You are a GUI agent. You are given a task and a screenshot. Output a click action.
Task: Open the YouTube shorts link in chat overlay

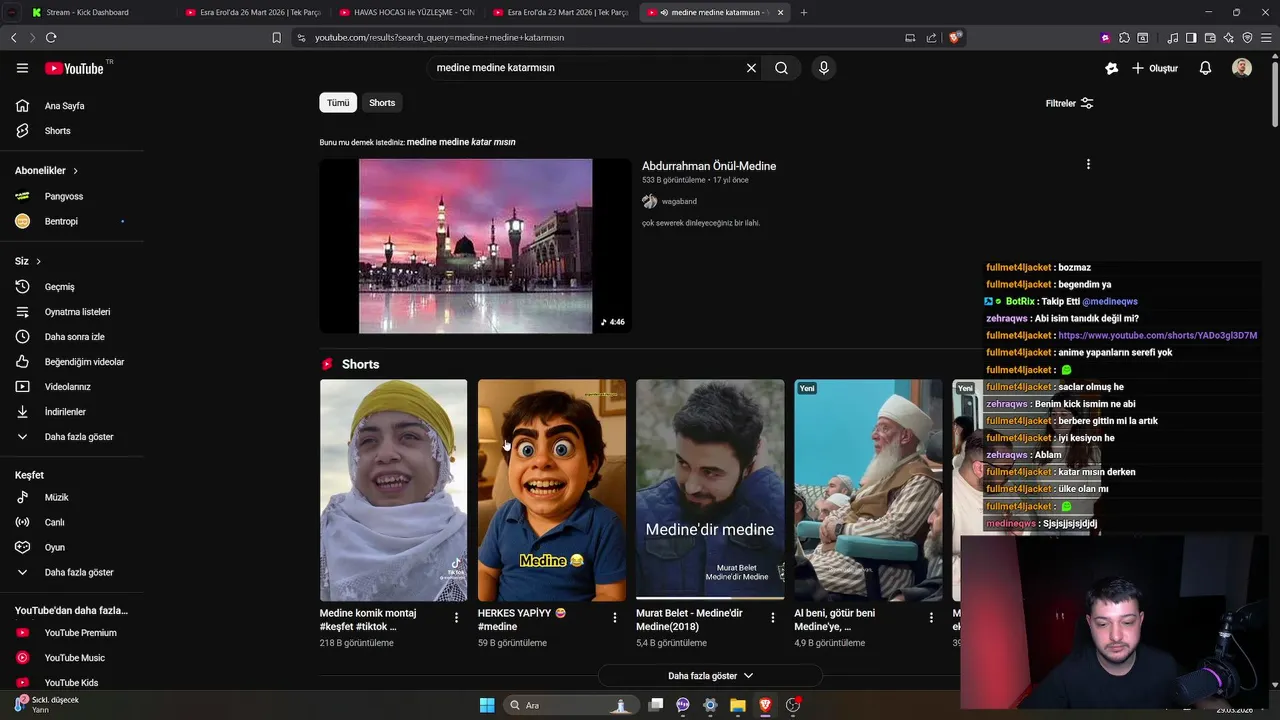coord(1157,335)
